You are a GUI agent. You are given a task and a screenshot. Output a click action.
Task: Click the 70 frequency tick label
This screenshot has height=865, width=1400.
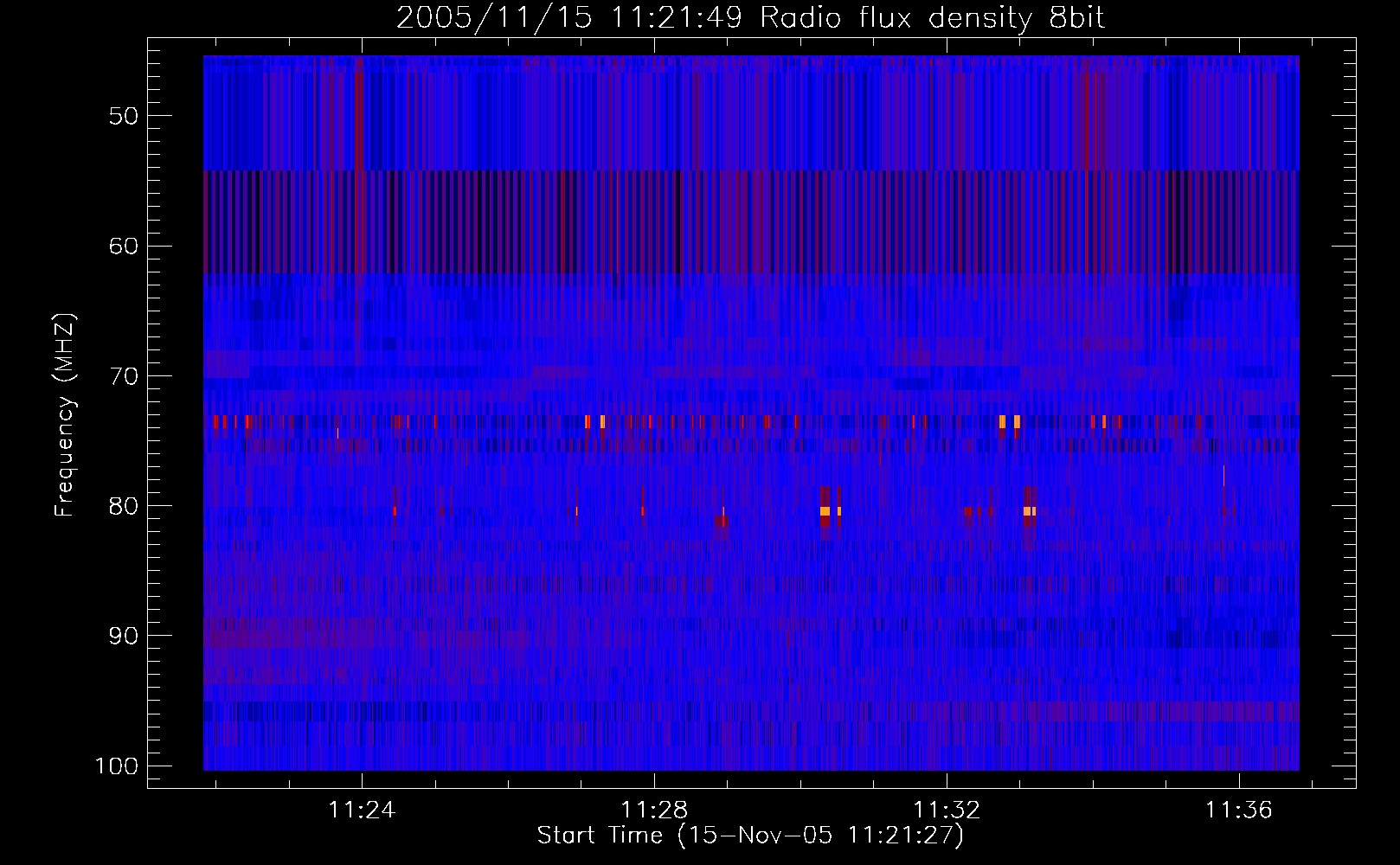124,376
